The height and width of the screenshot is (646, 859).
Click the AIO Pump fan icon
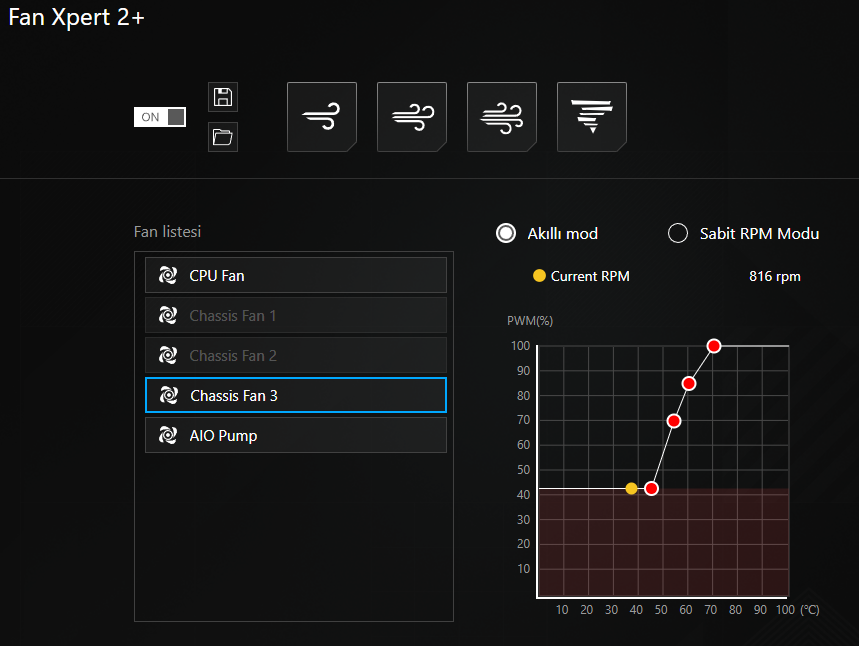click(x=168, y=435)
